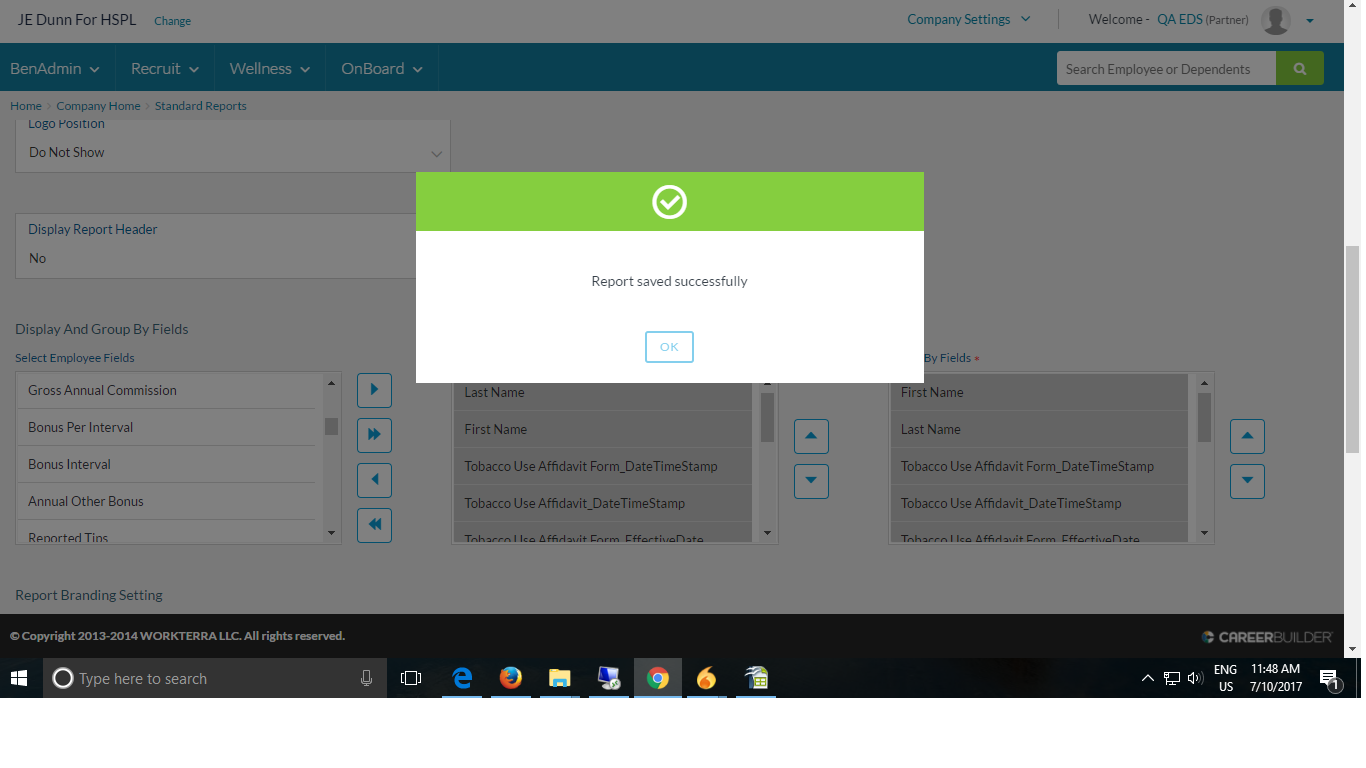
Task: Open the Recruit menu
Action: 165,69
